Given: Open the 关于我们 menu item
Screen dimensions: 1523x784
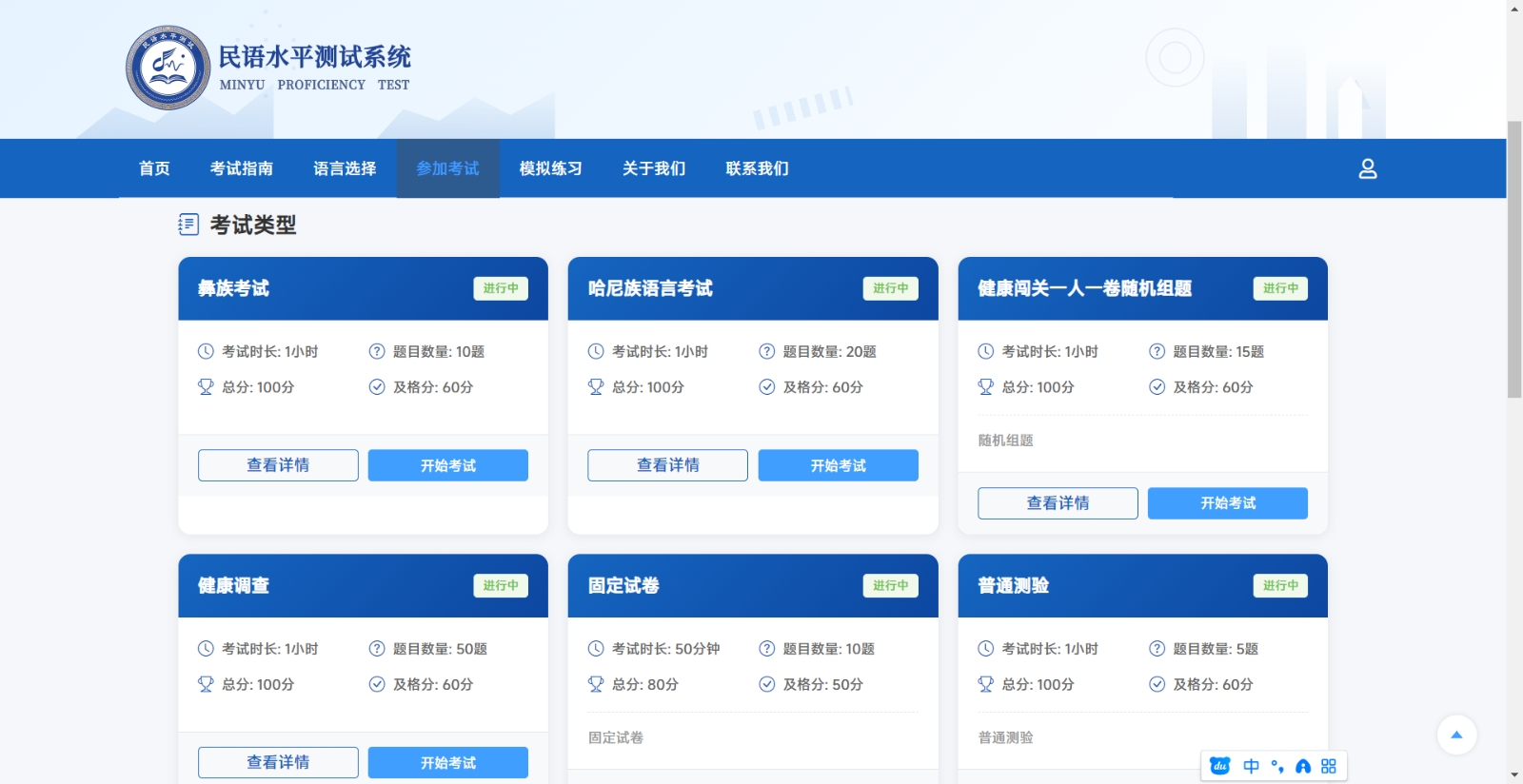Looking at the screenshot, I should point(654,168).
